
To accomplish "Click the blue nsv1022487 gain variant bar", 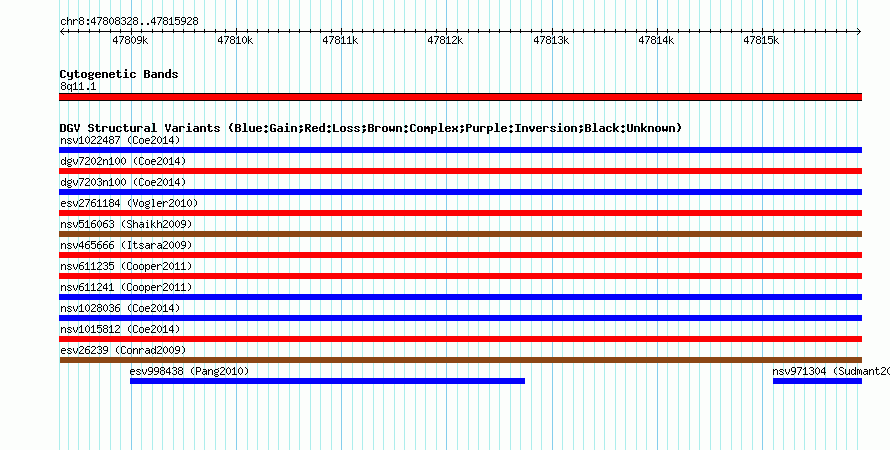I will pos(460,150).
